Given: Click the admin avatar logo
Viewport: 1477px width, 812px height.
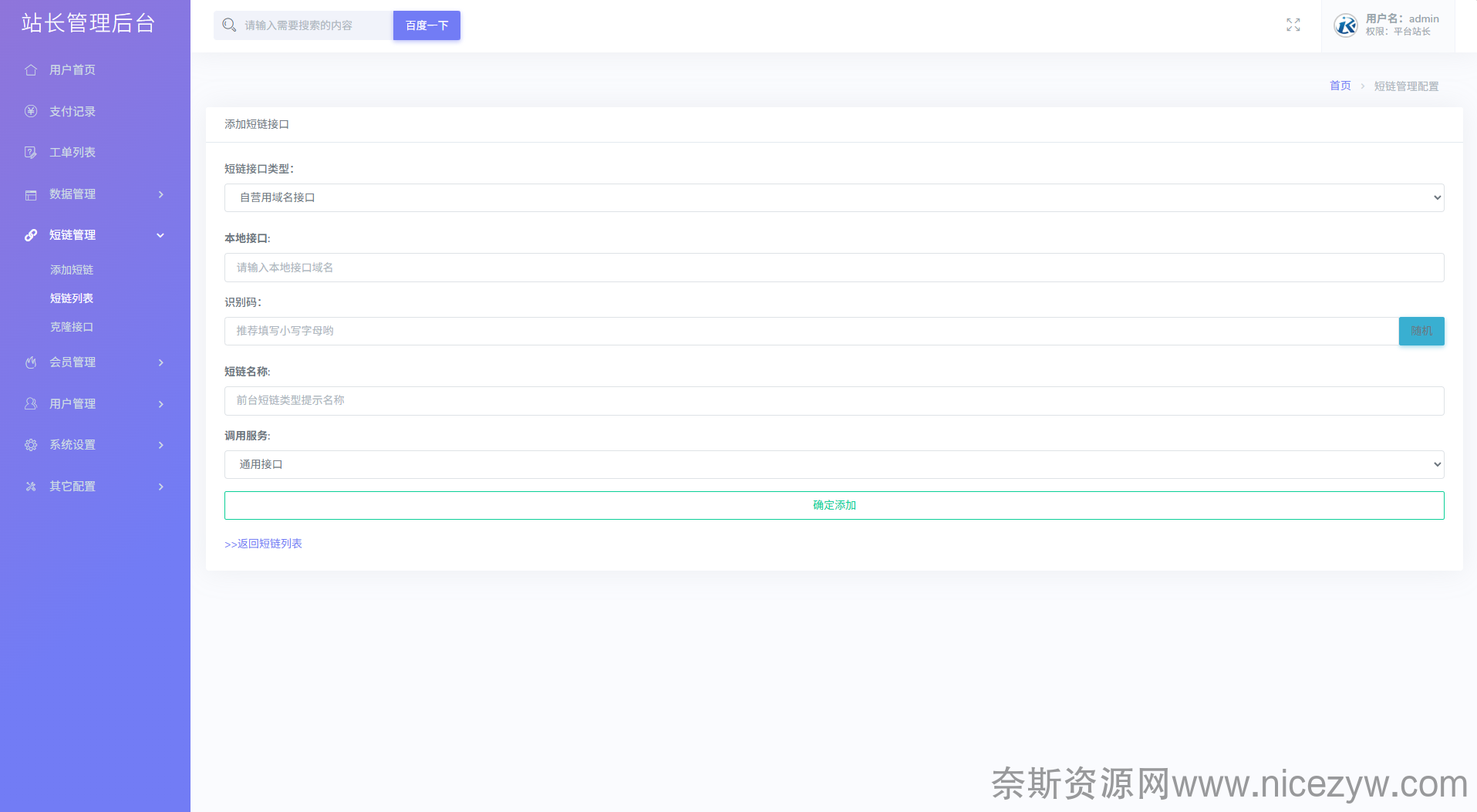Looking at the screenshot, I should tap(1346, 25).
